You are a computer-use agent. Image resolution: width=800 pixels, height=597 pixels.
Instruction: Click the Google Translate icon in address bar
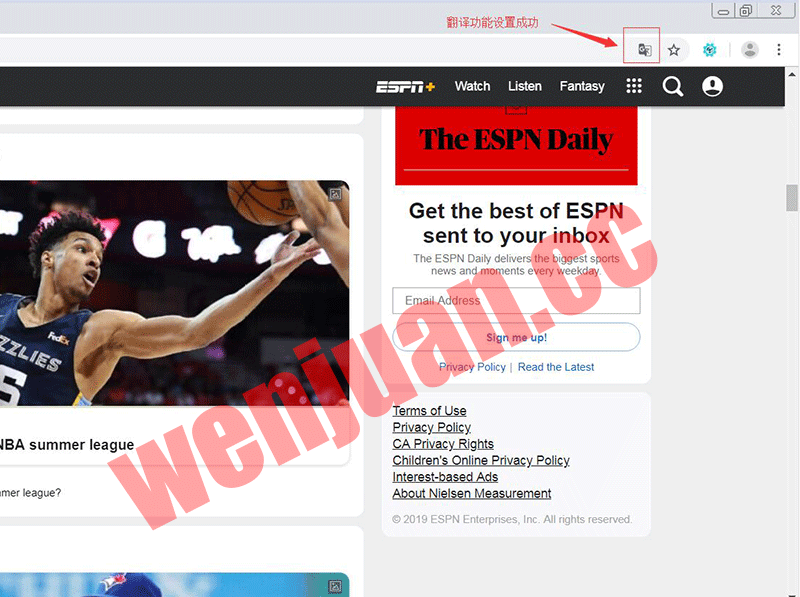click(x=645, y=50)
